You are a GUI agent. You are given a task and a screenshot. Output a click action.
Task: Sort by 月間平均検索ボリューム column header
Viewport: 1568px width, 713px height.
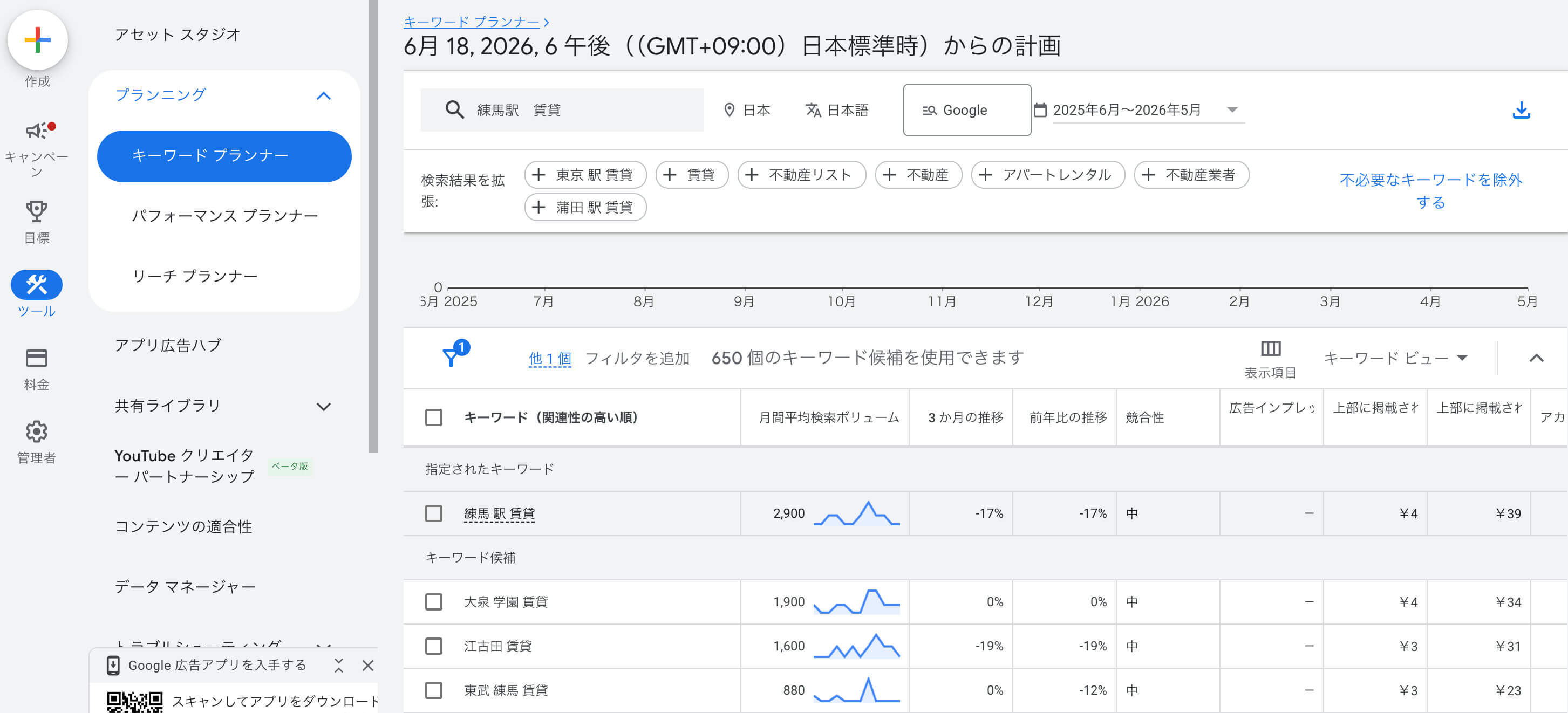point(828,417)
